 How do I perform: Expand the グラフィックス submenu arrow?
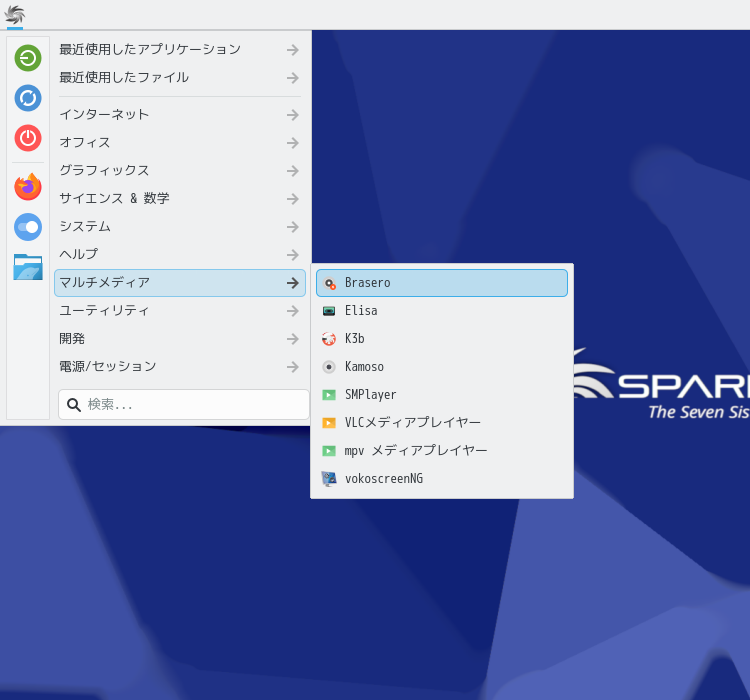pos(293,171)
